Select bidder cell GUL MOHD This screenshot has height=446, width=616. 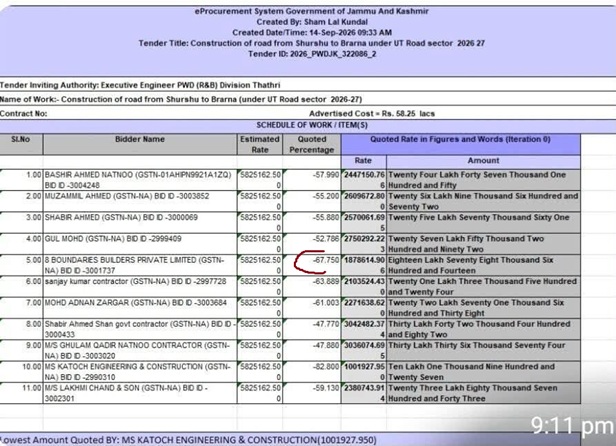[x=140, y=244]
